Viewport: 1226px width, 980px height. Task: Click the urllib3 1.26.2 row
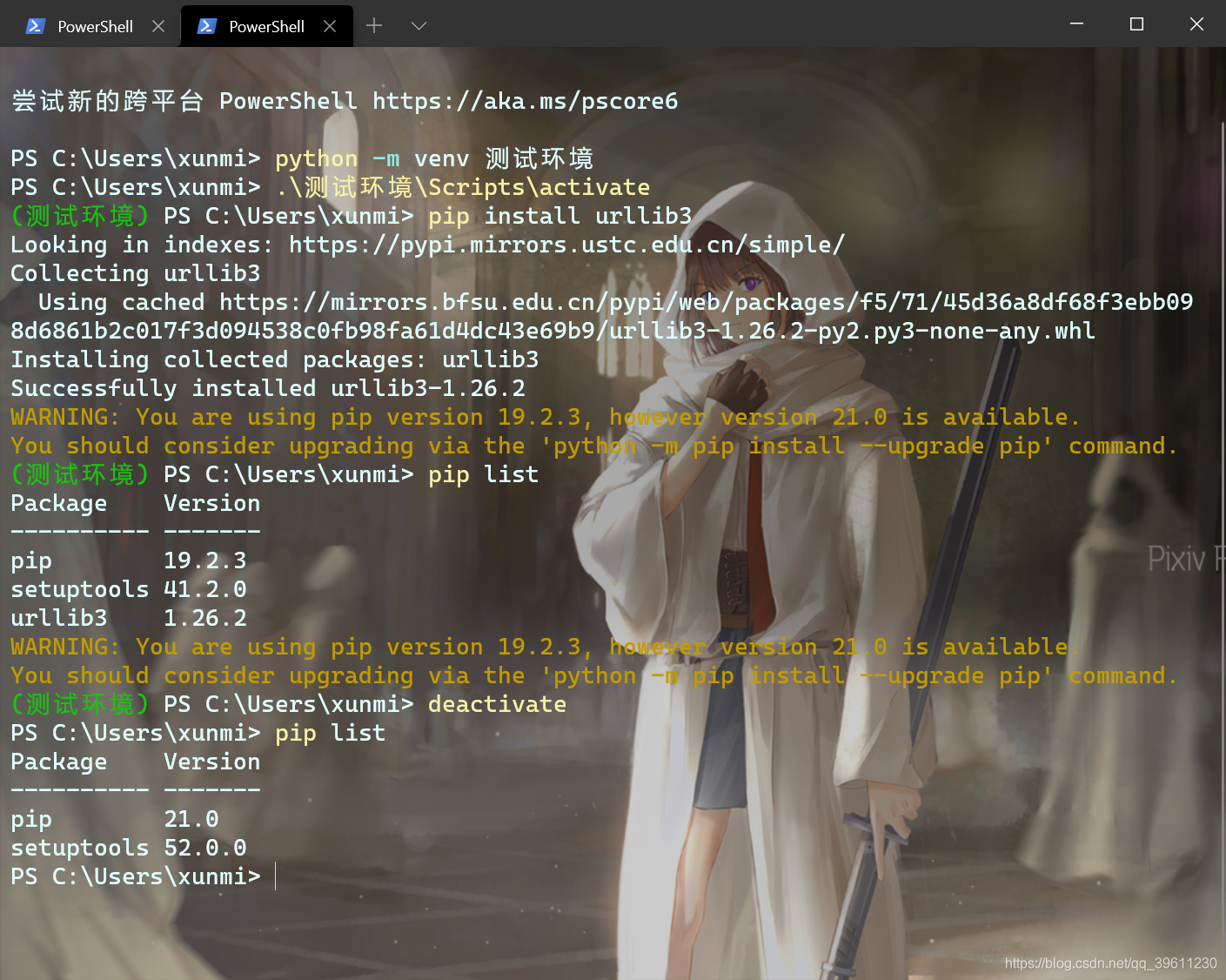click(x=129, y=618)
